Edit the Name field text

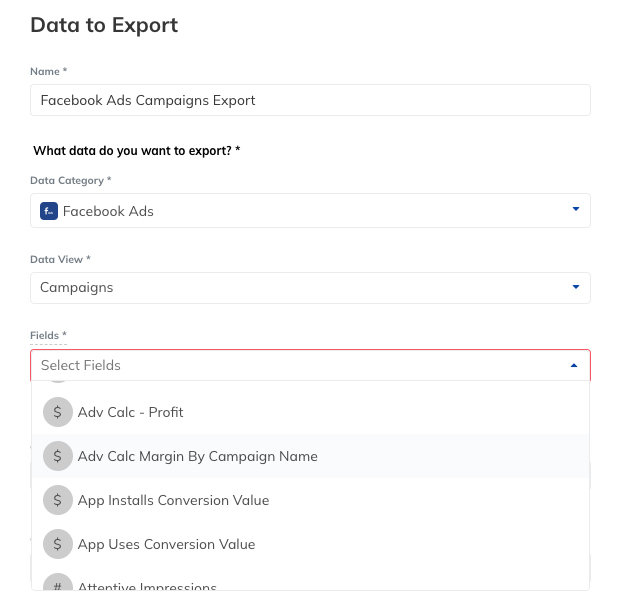tap(310, 100)
